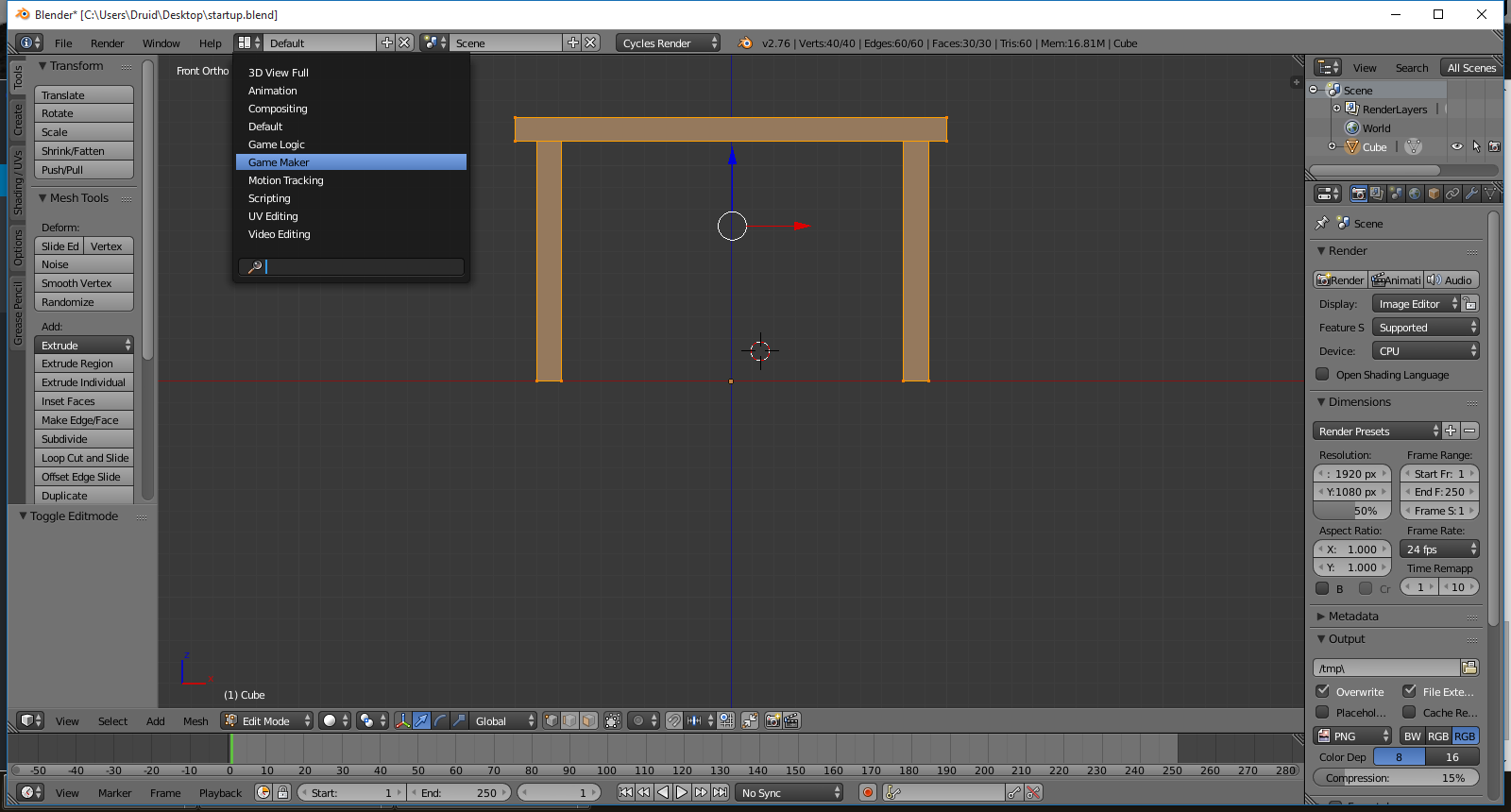
Task: Toggle the Border (B) checkbox
Action: coord(1322,588)
